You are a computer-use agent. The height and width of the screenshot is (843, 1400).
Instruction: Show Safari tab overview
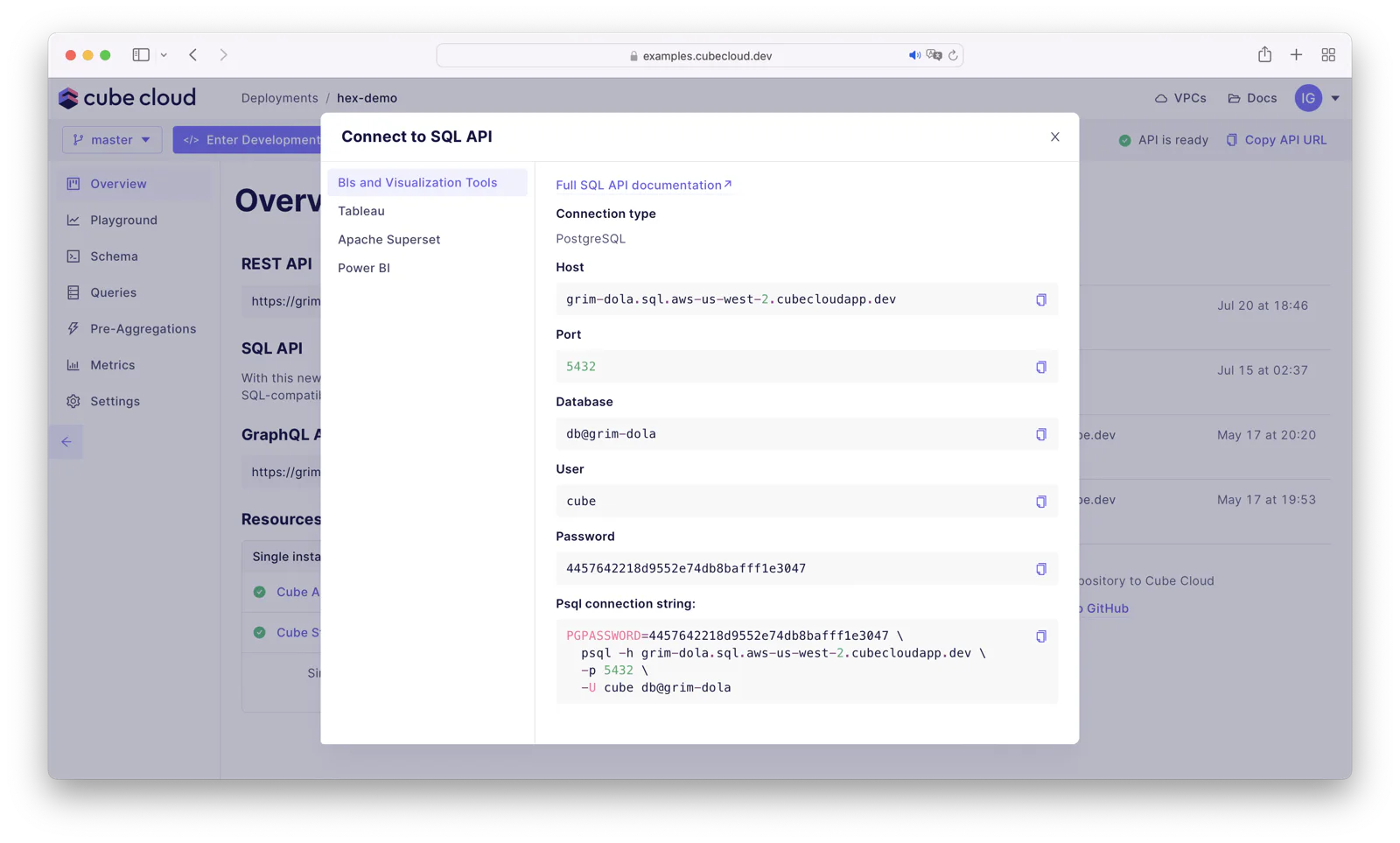coord(1328,55)
